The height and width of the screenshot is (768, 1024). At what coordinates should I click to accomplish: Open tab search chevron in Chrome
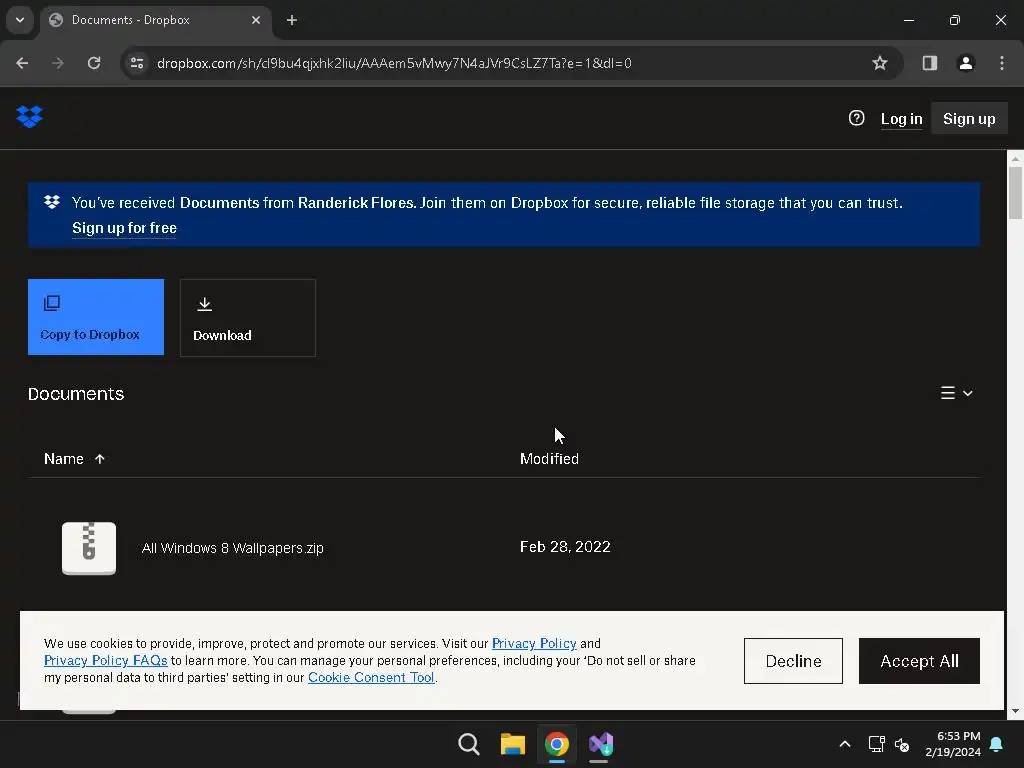pos(20,20)
